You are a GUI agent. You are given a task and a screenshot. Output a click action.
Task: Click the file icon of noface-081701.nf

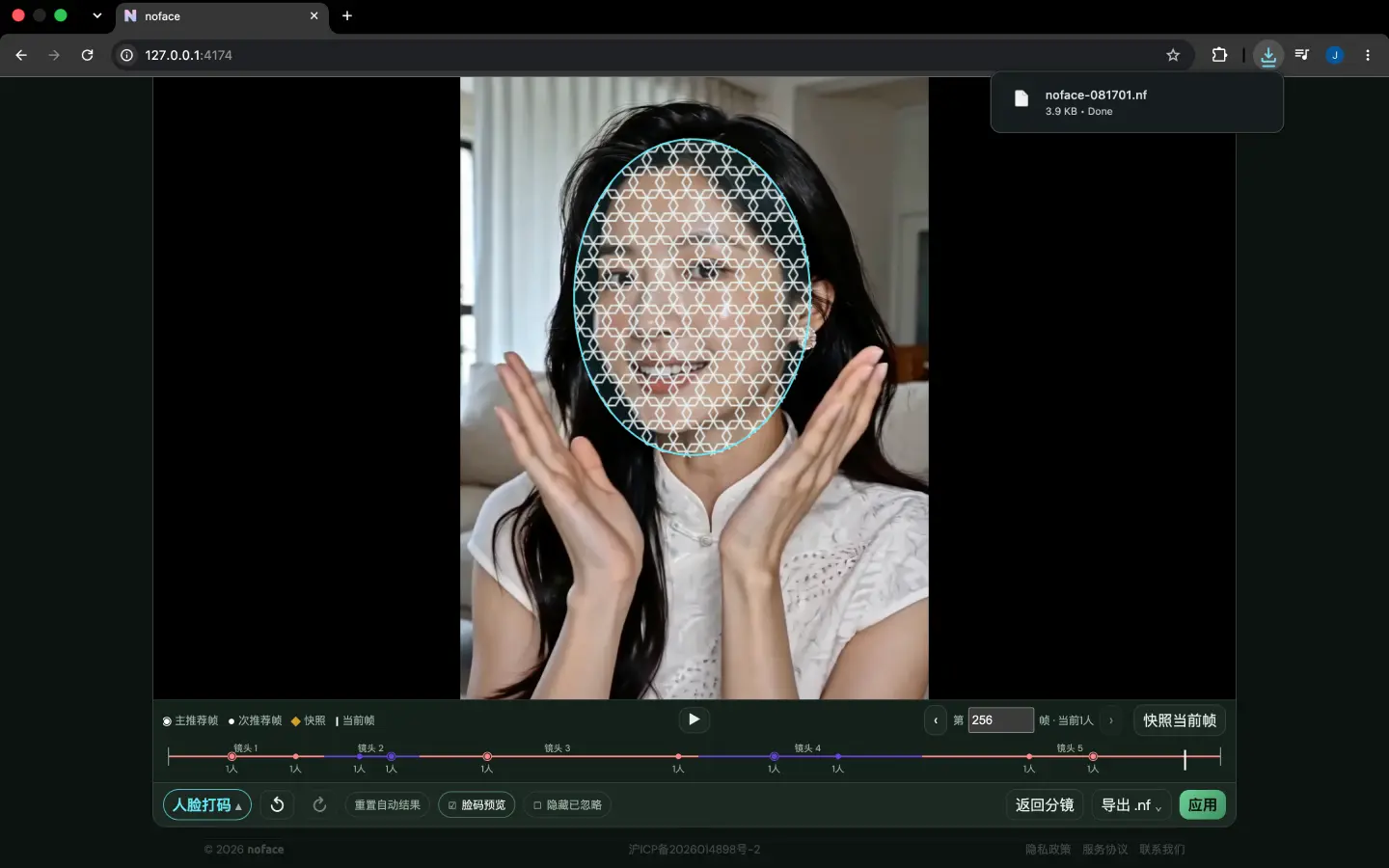(1021, 97)
